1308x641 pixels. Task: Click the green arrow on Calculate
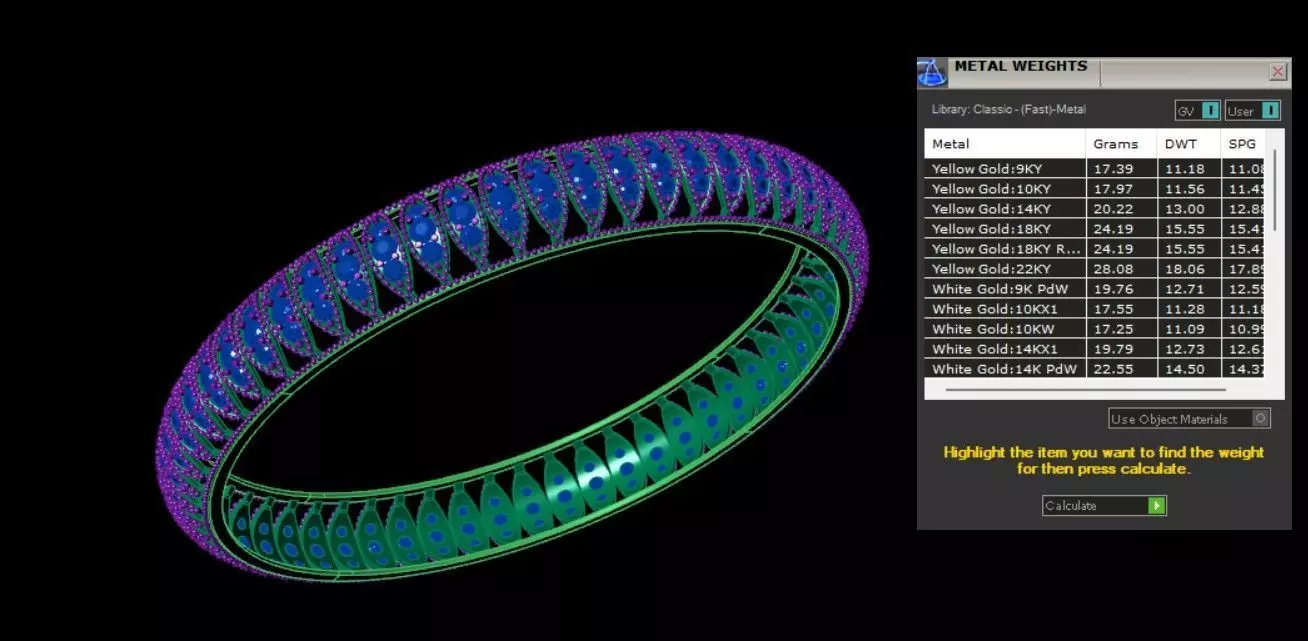[x=1157, y=506]
